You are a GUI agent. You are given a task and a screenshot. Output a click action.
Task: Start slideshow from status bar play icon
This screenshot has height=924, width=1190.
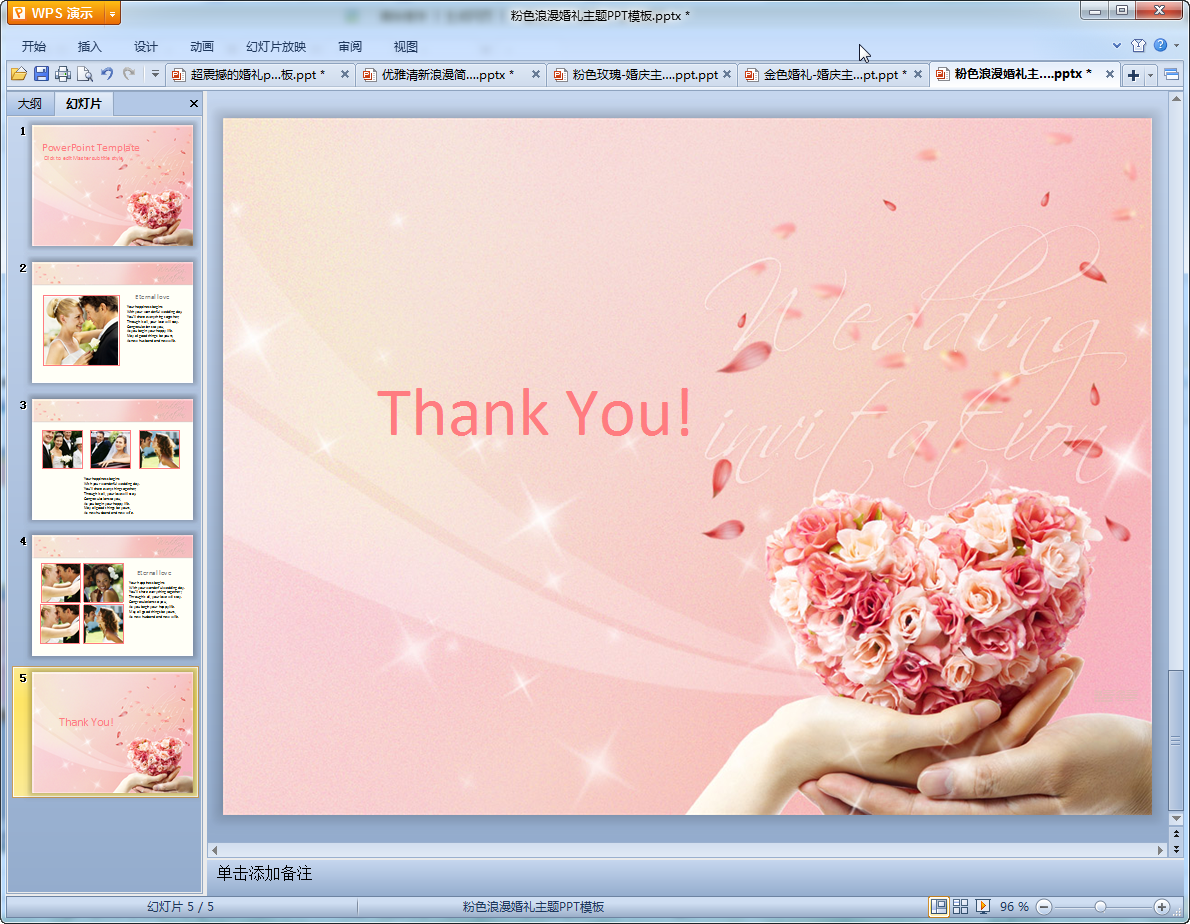(982, 907)
